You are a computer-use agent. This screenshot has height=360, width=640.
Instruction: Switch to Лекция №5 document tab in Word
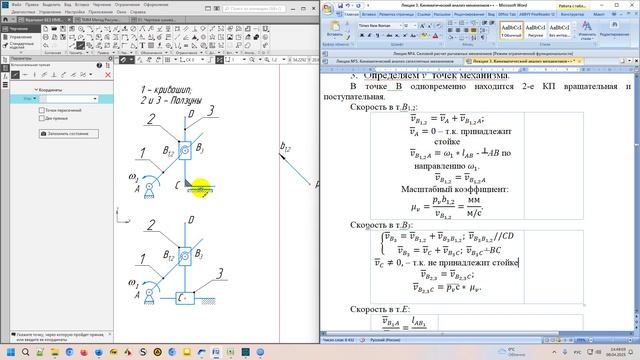point(394,61)
